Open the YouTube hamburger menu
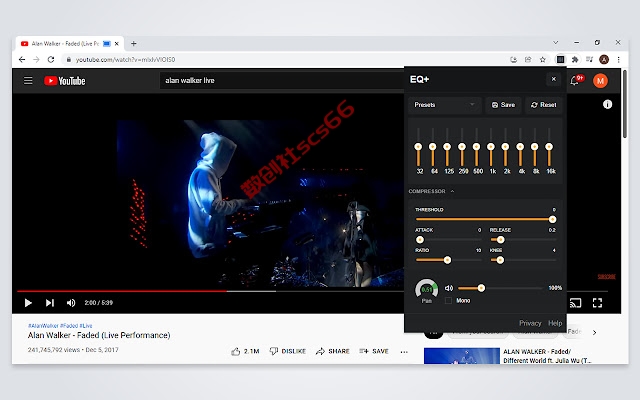 [x=28, y=80]
